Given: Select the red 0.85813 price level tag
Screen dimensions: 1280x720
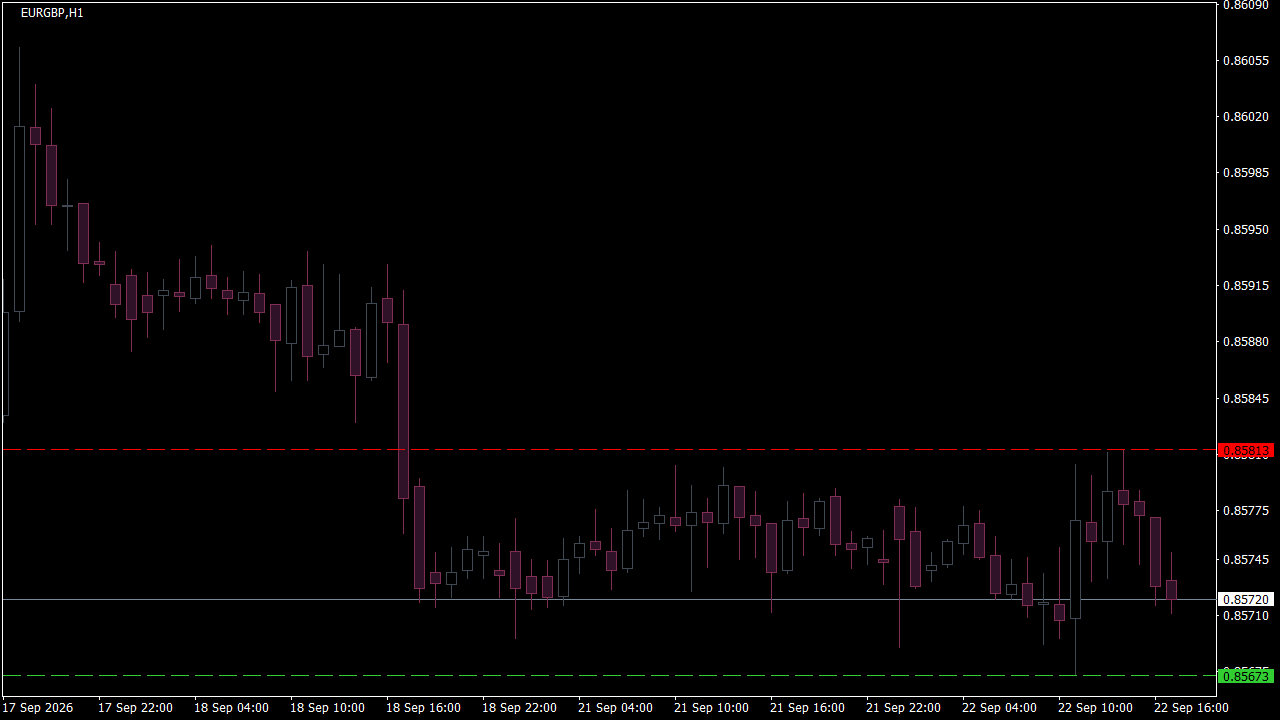Looking at the screenshot, I should tap(1246, 451).
